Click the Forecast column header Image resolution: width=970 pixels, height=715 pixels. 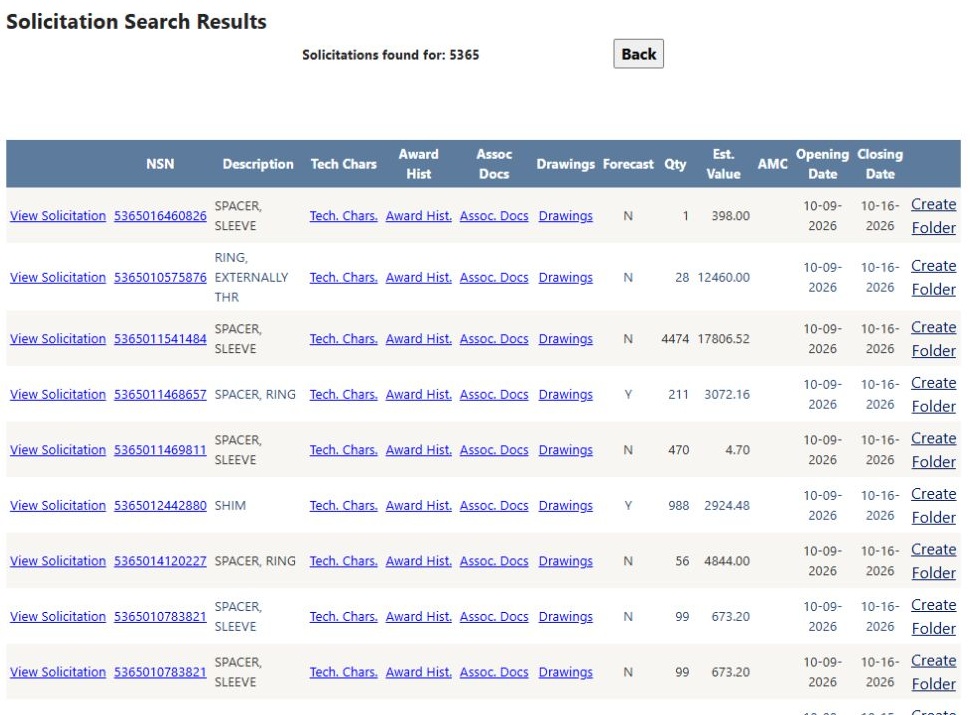tap(628, 164)
